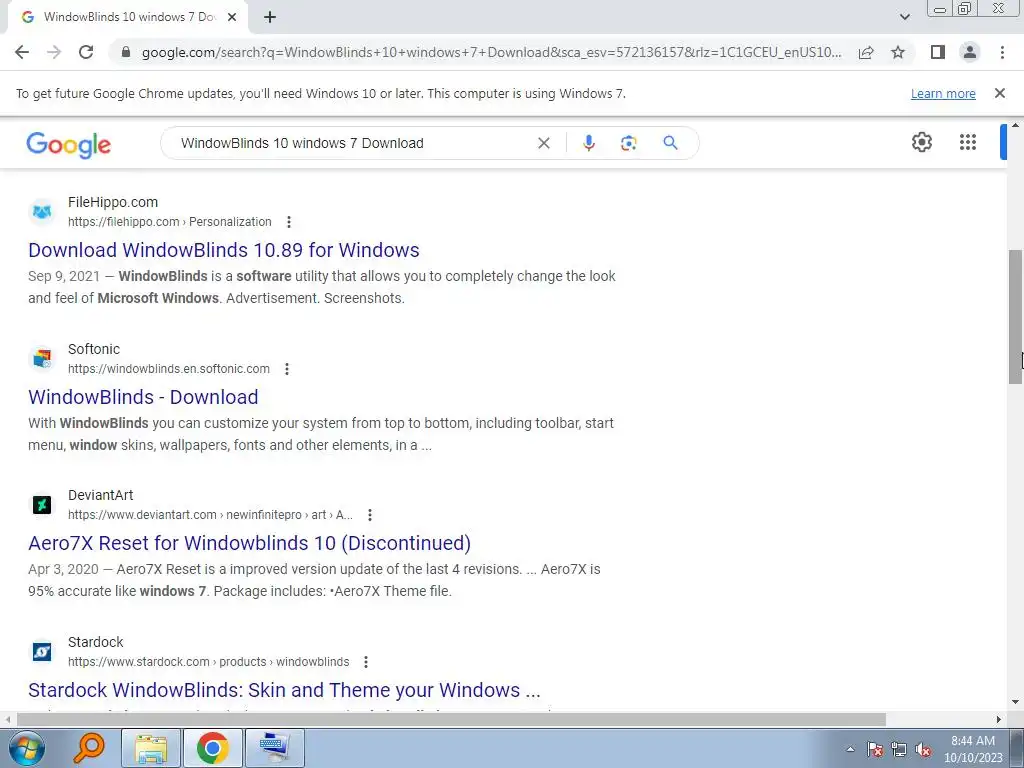This screenshot has height=768, width=1024.
Task: Open the Chrome side panel
Action: pyautogui.click(x=938, y=52)
